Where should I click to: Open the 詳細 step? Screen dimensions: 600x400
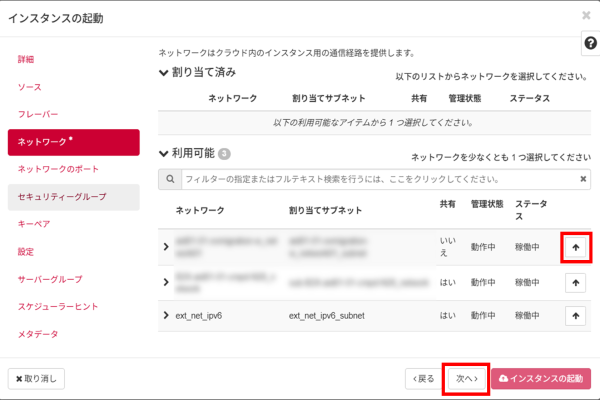click(26, 60)
